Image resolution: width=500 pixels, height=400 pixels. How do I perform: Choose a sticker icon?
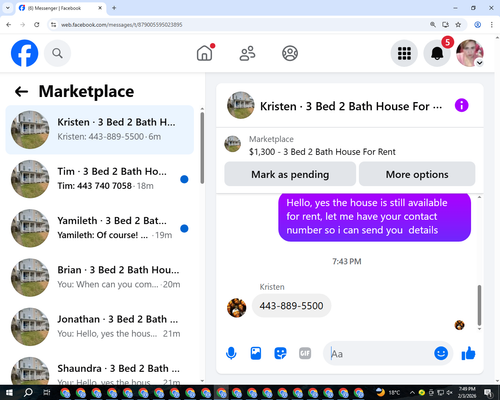point(280,353)
